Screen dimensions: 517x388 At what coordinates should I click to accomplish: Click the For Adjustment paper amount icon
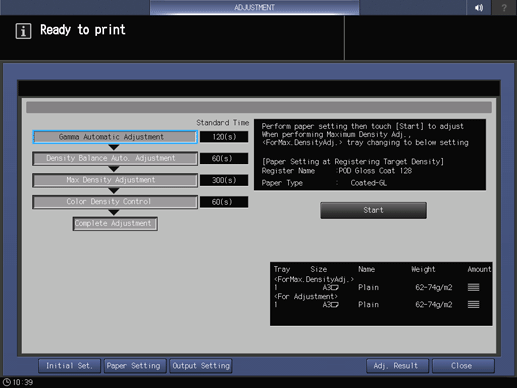click(x=473, y=304)
